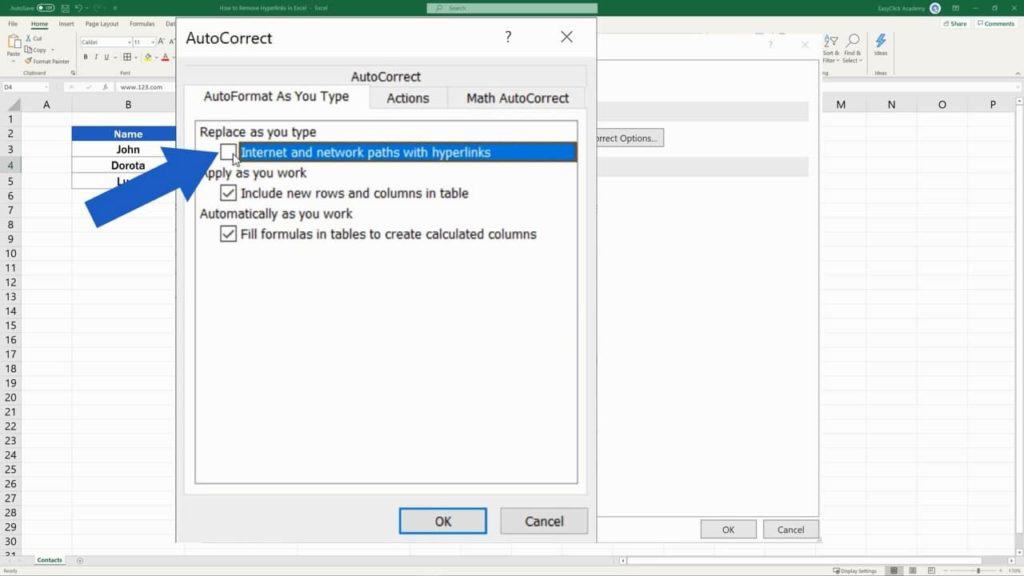
Task: Apply Italic formatting
Action: [x=95, y=55]
